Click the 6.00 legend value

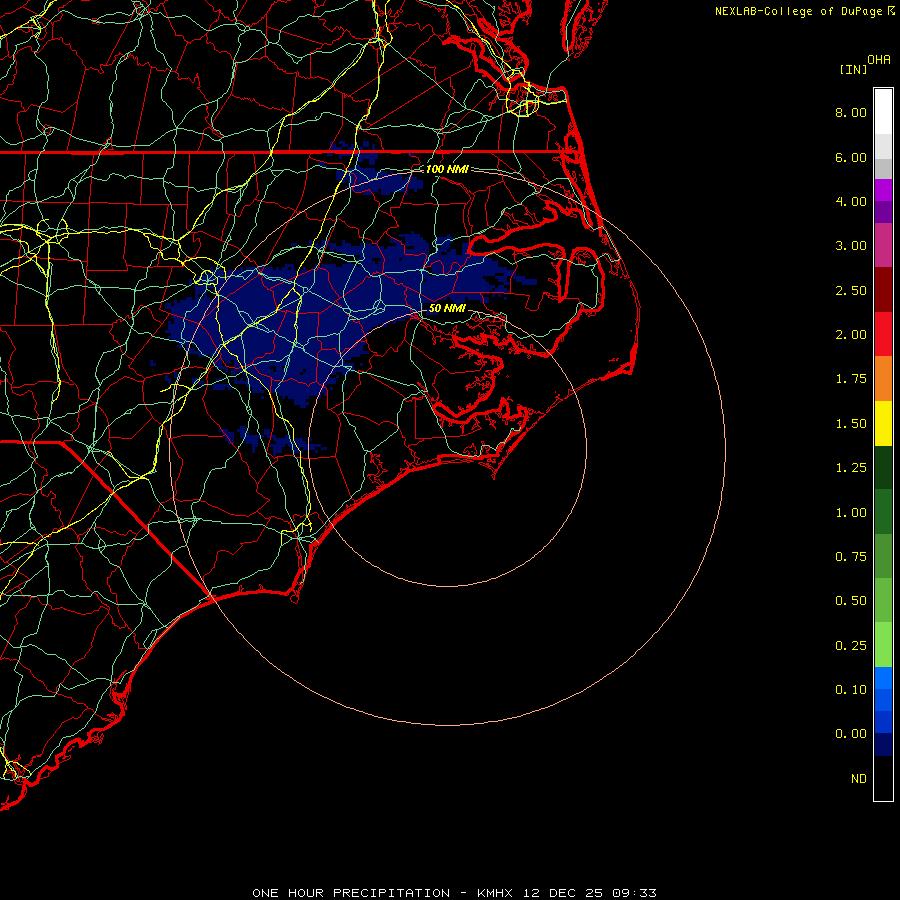coord(851,157)
